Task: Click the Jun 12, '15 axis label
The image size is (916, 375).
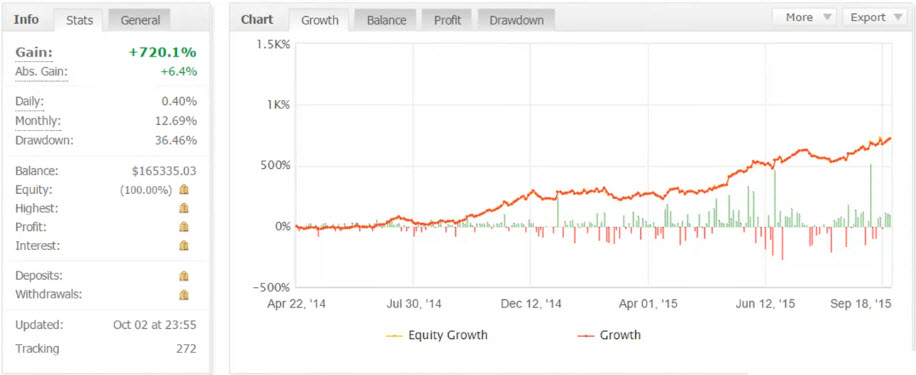Action: point(765,304)
